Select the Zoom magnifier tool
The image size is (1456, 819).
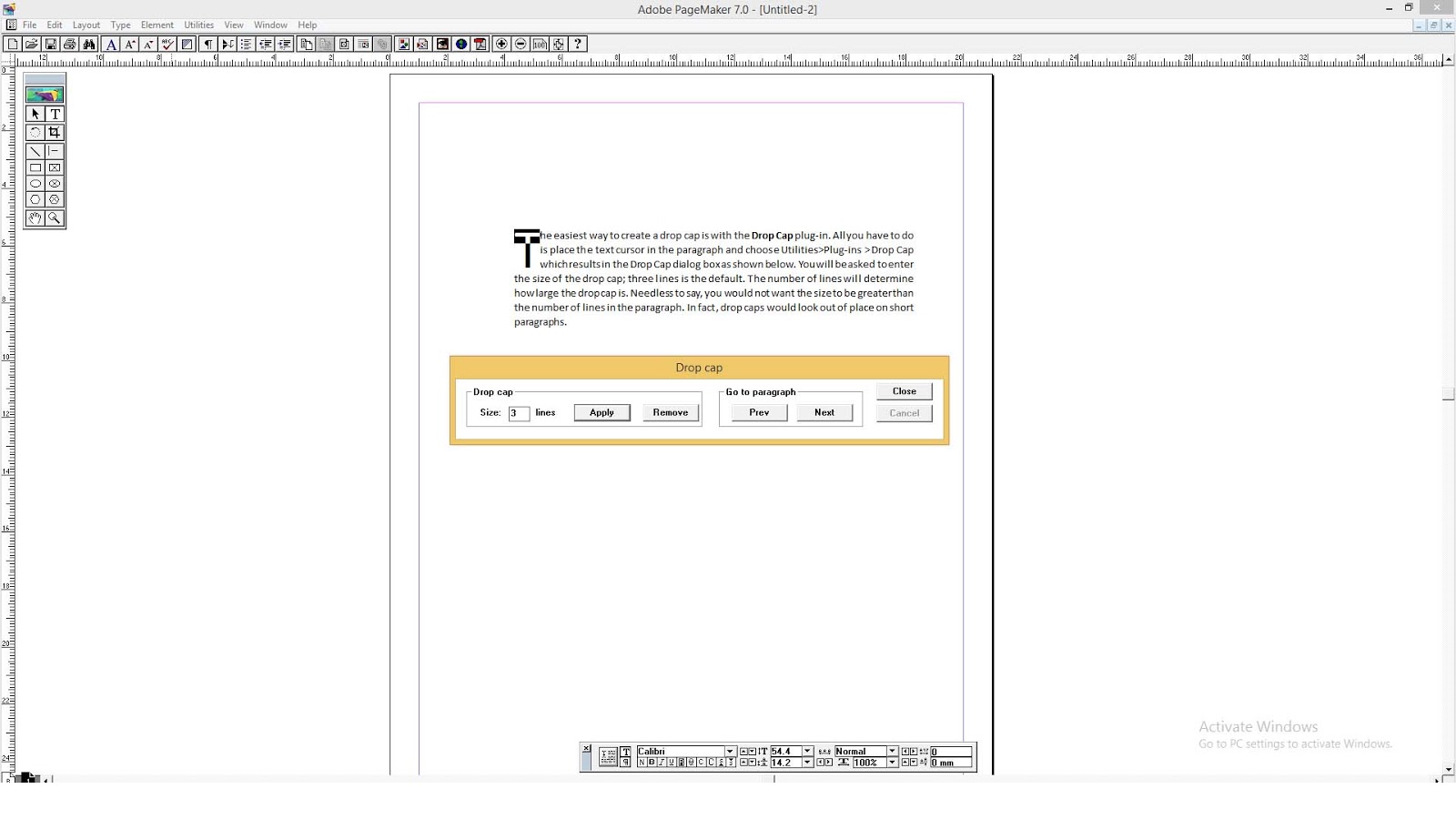click(54, 218)
